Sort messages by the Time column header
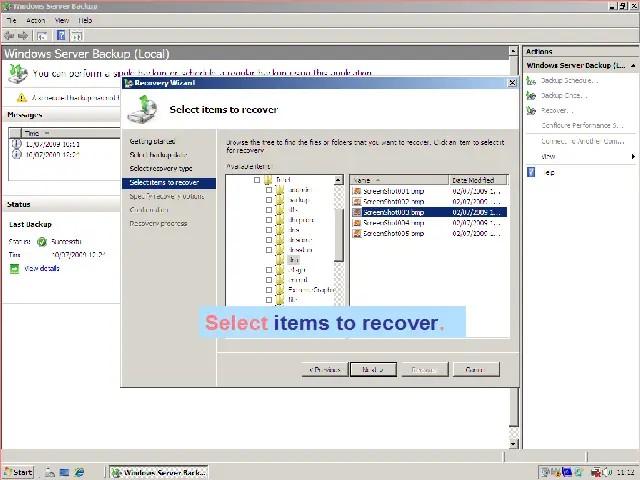Viewport: 640px width, 480px height. (70, 133)
